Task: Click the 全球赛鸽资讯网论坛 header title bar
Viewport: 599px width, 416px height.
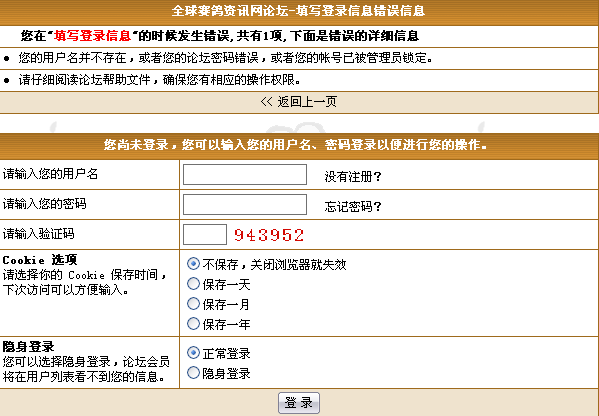Action: pyautogui.click(x=299, y=11)
